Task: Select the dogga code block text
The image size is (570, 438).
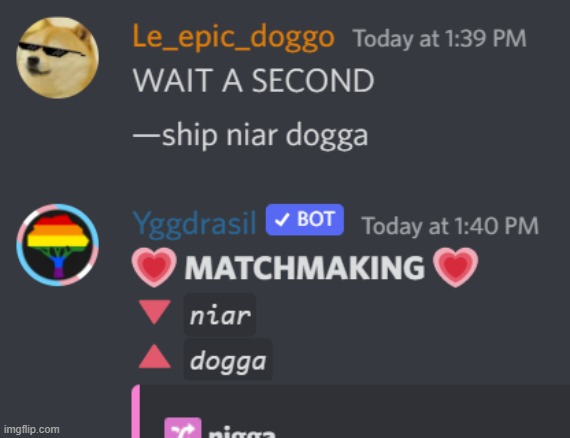Action: 228,360
